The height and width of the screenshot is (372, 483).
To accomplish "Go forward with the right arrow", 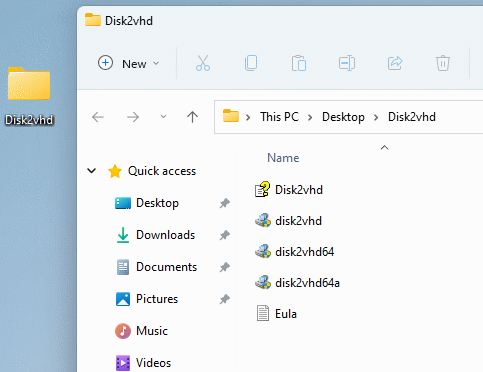I will pos(133,117).
